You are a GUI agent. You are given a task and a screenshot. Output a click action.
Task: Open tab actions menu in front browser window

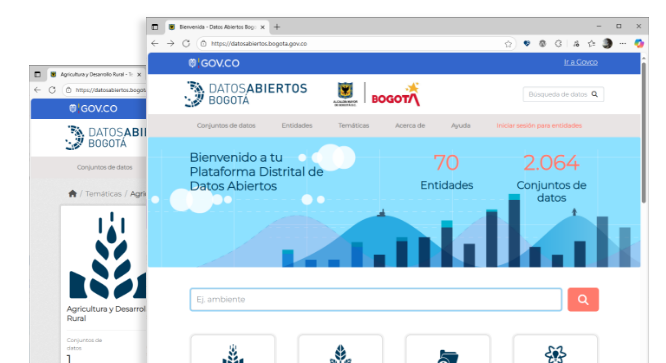click(155, 27)
